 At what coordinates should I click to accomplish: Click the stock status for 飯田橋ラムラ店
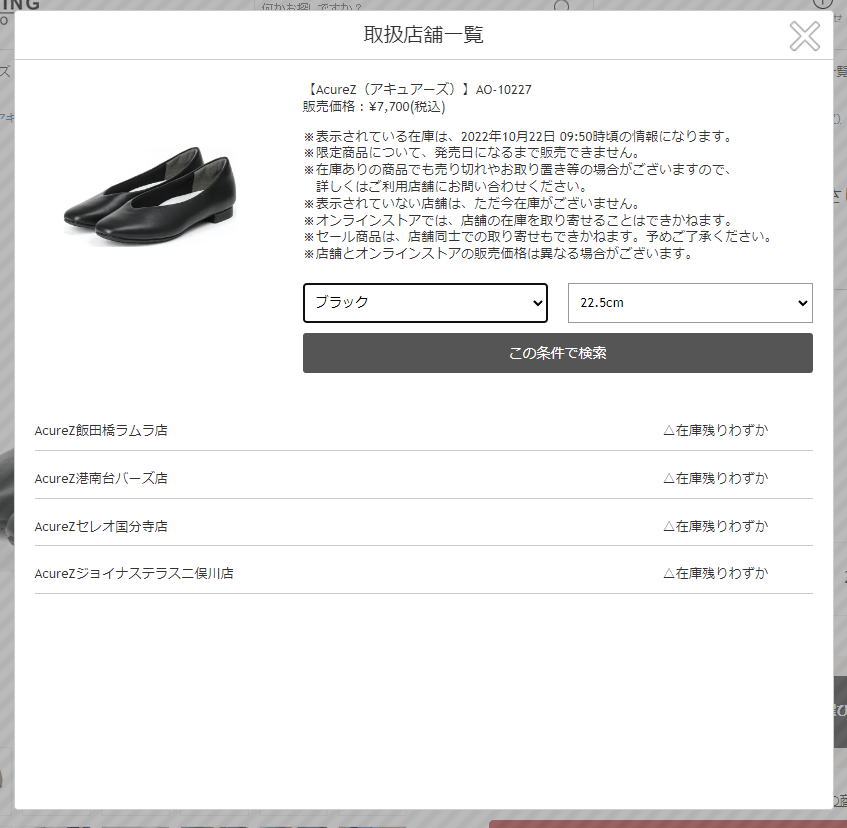pos(715,431)
